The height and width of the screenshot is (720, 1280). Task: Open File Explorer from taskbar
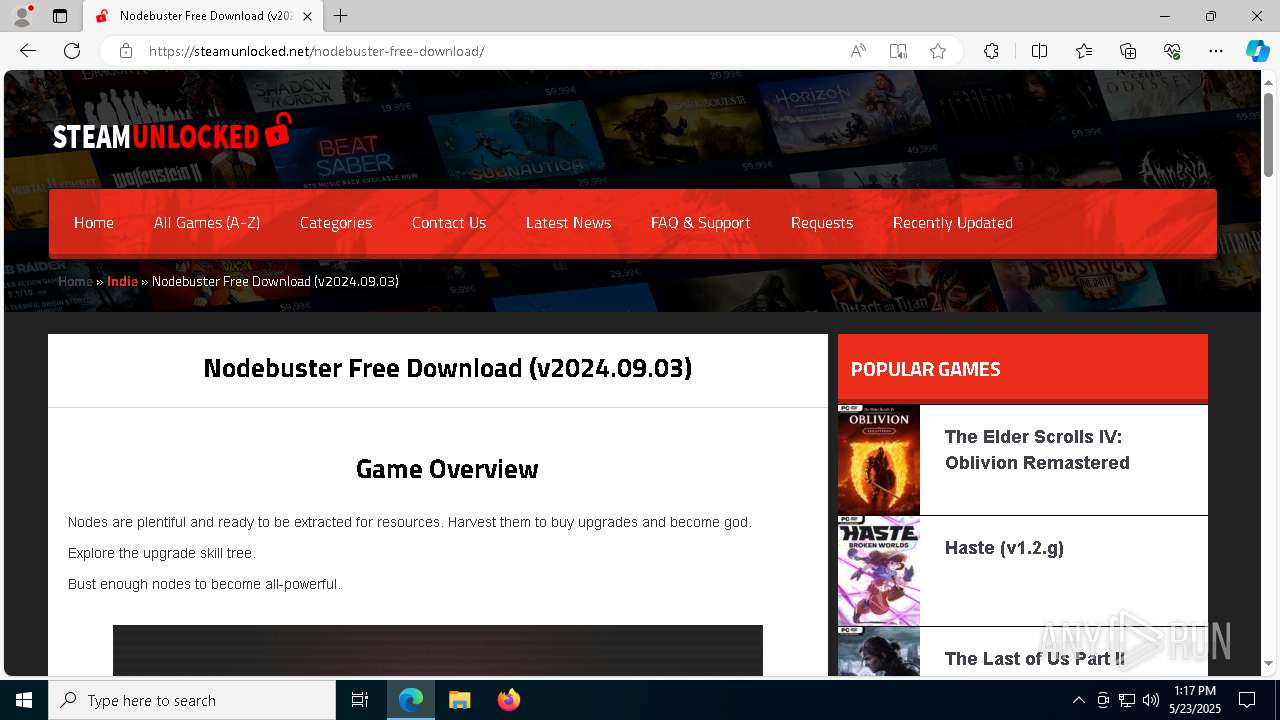[x=459, y=700]
